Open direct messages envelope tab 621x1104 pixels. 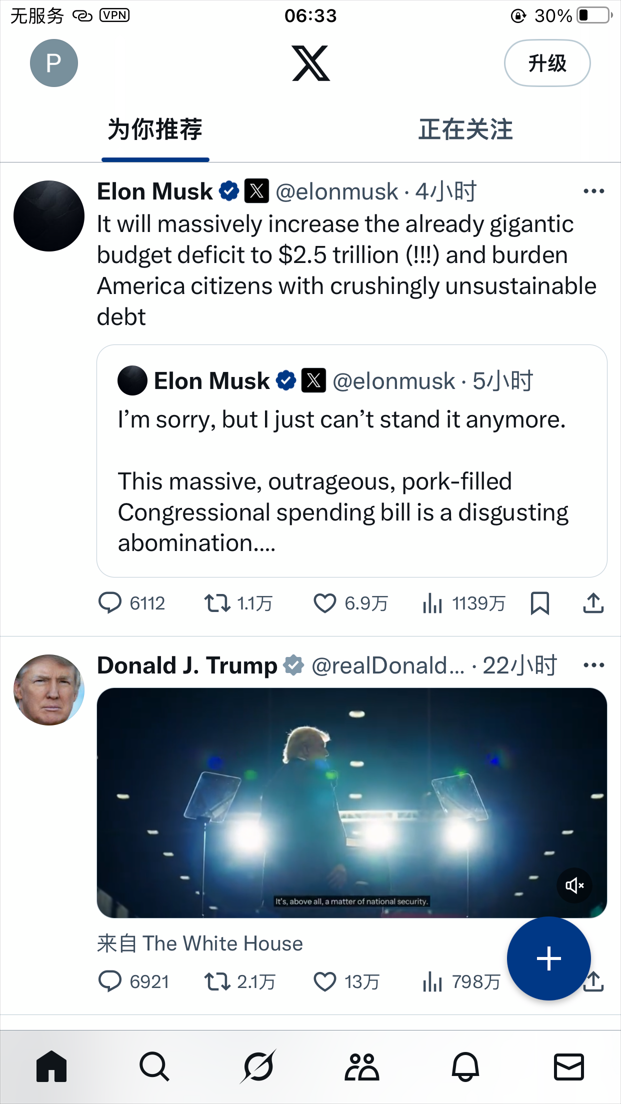(568, 1067)
